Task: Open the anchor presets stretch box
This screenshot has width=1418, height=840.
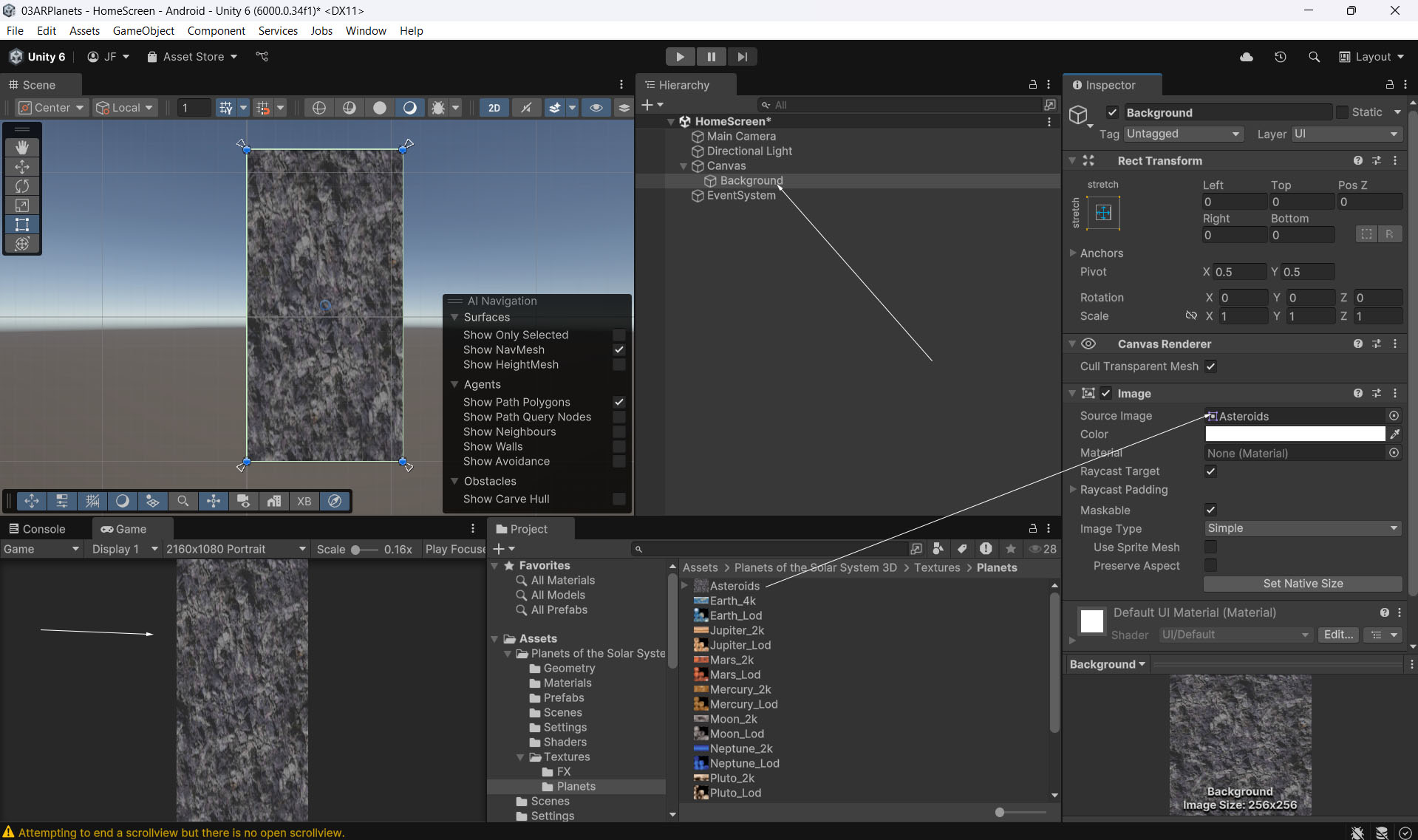Action: (1103, 213)
